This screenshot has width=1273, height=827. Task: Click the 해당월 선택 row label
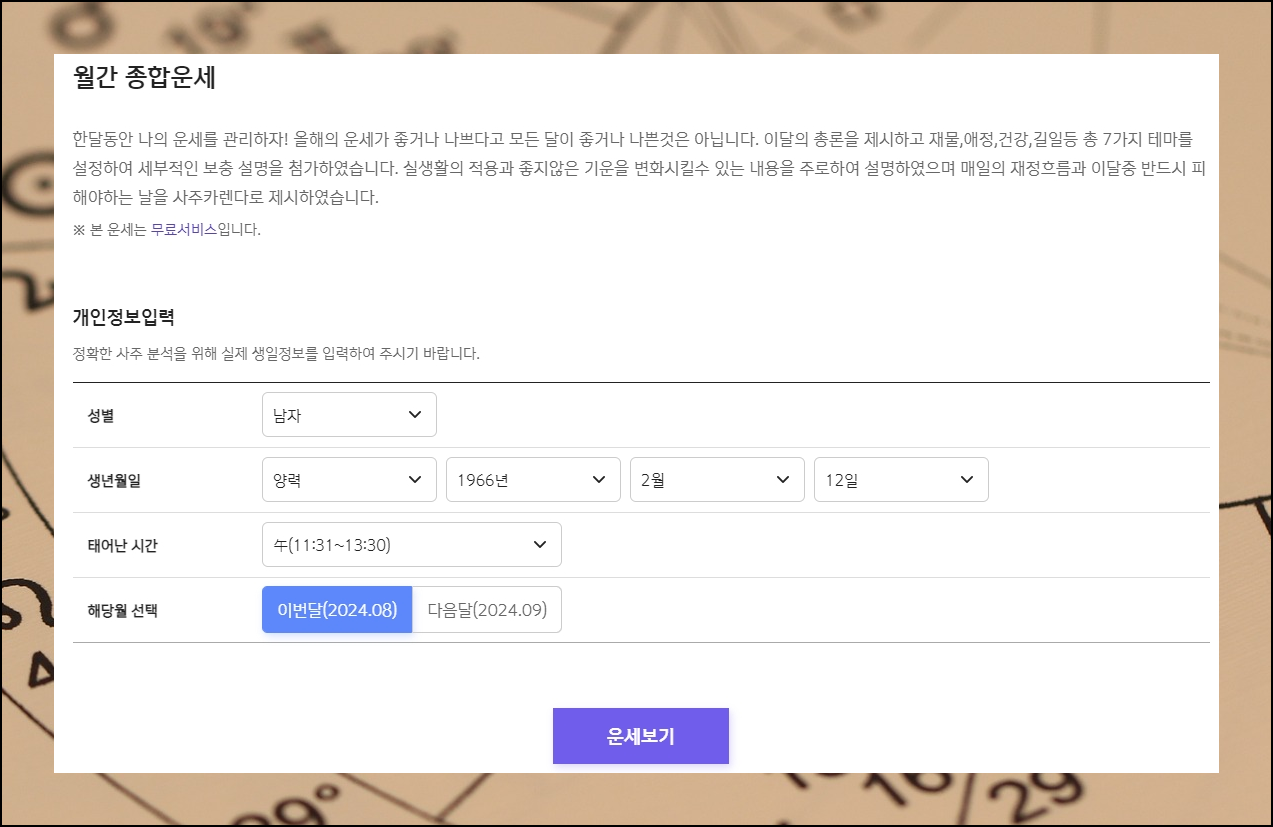122,611
